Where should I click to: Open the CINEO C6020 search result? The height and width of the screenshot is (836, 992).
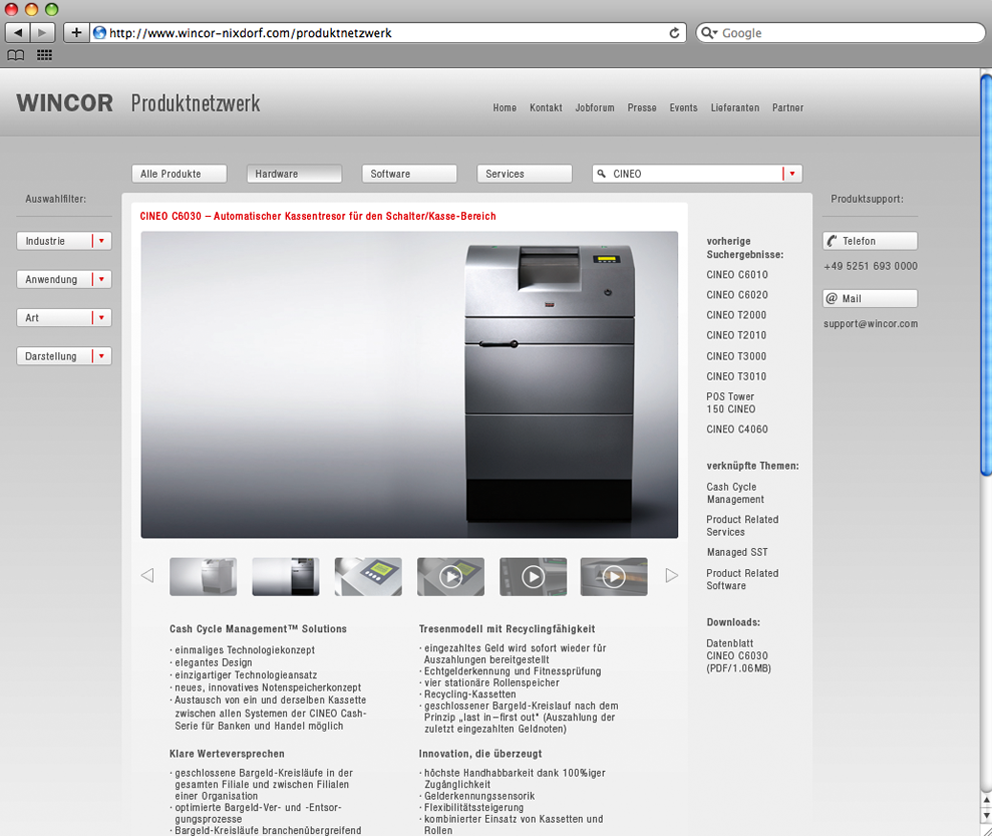click(x=737, y=295)
